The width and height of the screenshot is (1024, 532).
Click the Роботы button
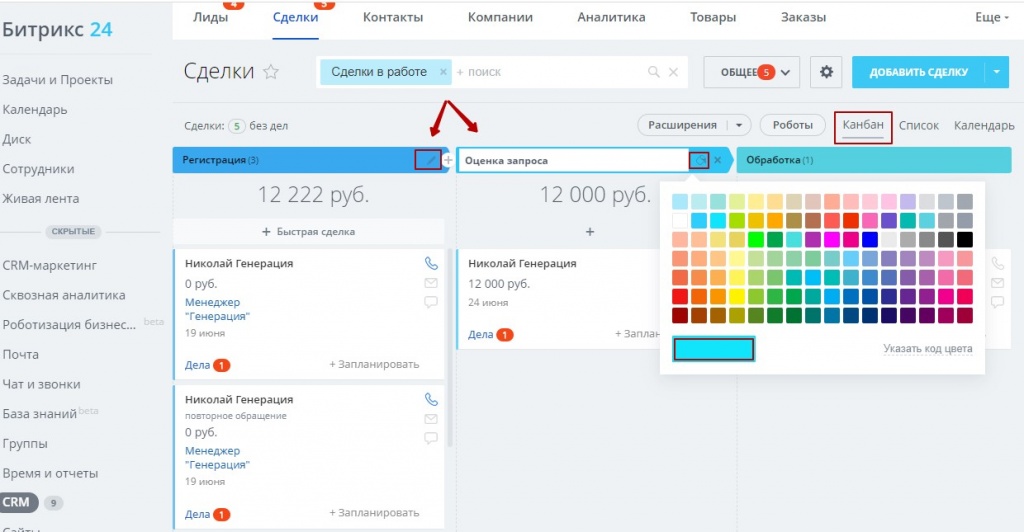point(792,125)
